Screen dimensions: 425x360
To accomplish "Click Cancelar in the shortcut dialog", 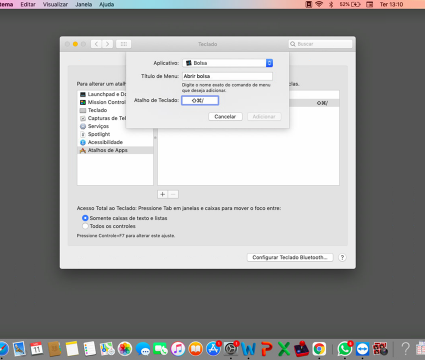I will click(x=225, y=117).
